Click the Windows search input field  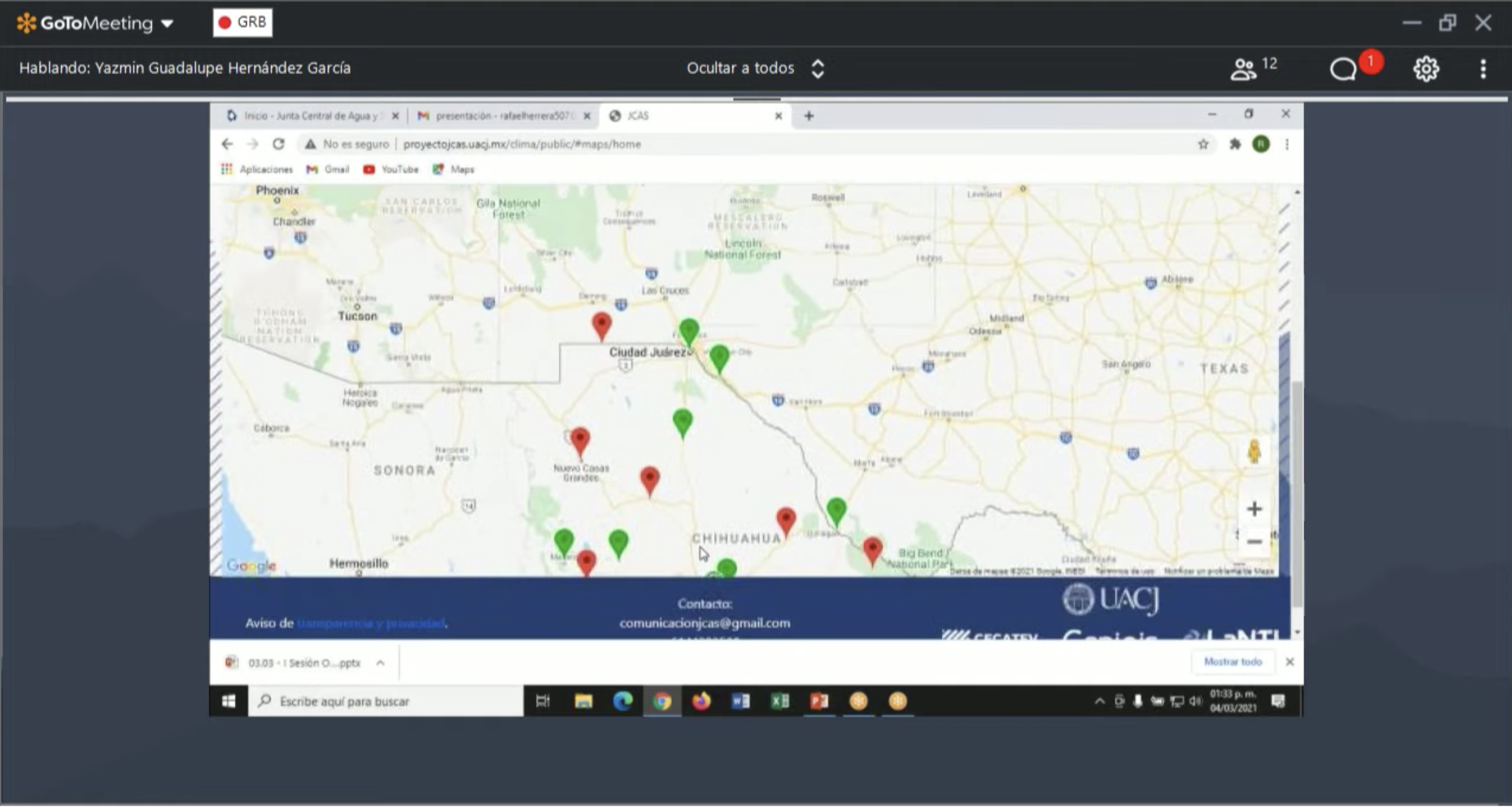coord(387,701)
